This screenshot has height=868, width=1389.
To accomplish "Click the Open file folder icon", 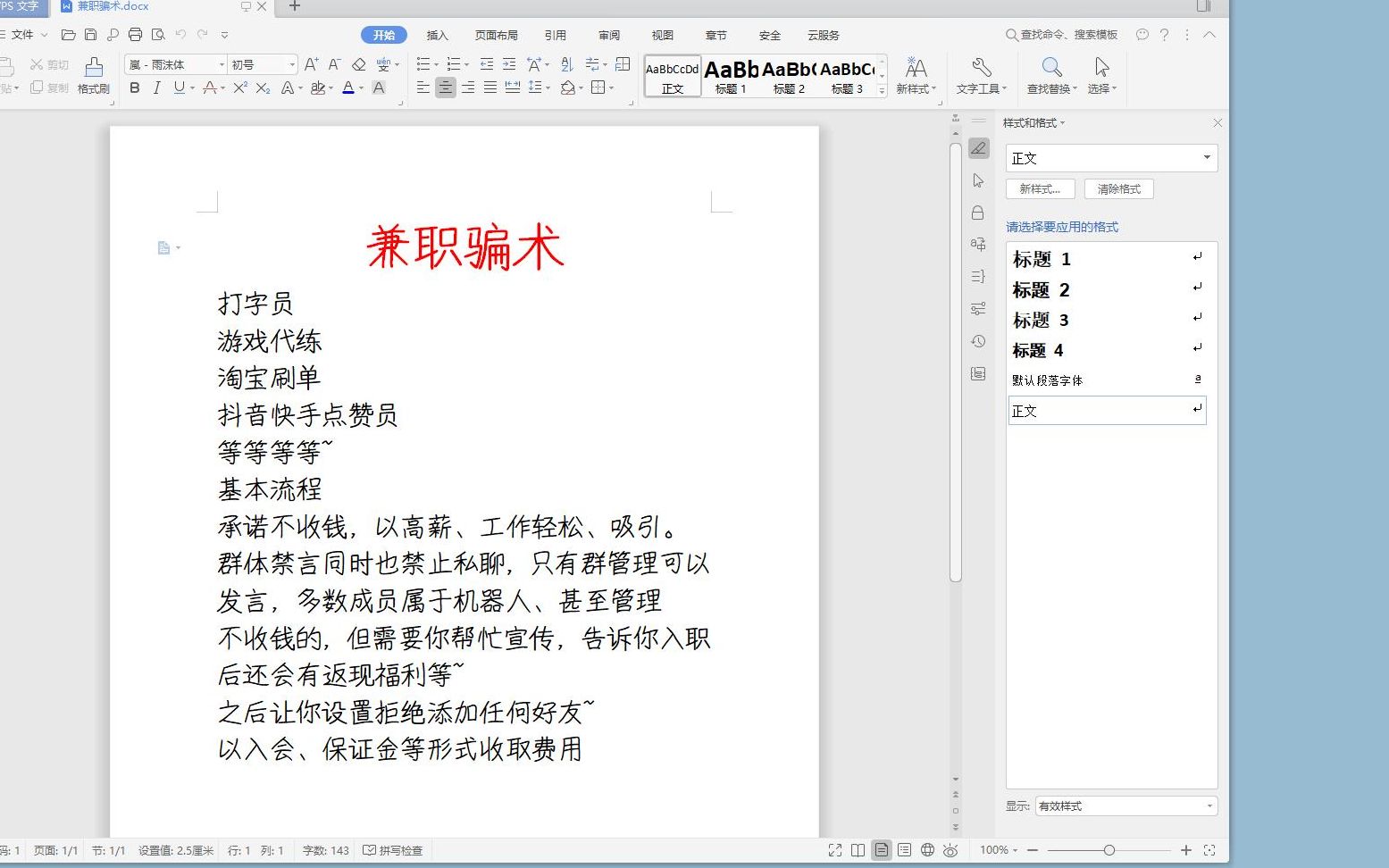I will tap(68, 35).
